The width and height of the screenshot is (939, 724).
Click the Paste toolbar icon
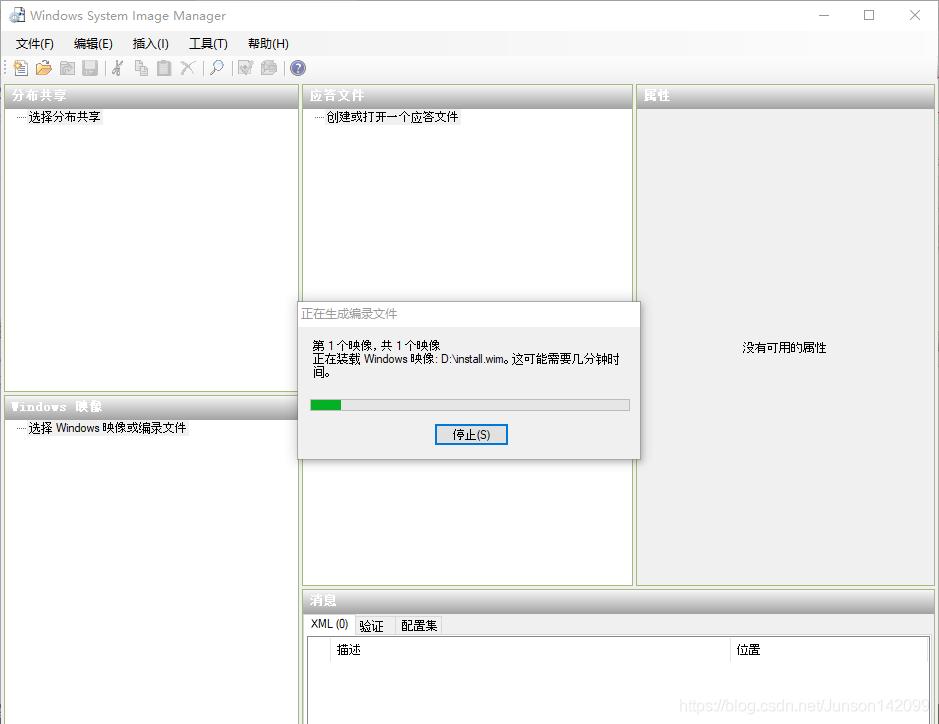[x=164, y=68]
